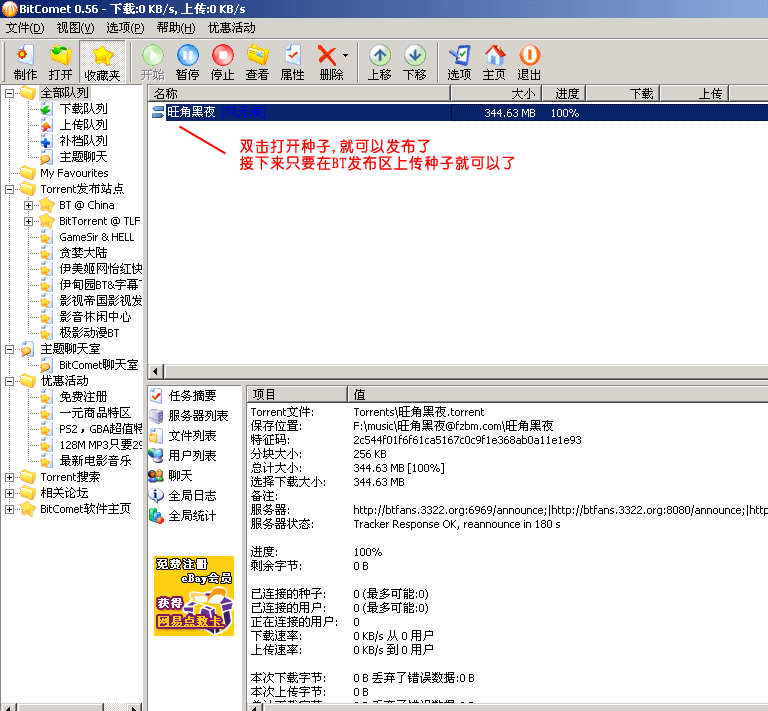Switch to the 服务器列表 tab
Image resolution: width=768 pixels, height=711 pixels.
point(198,416)
